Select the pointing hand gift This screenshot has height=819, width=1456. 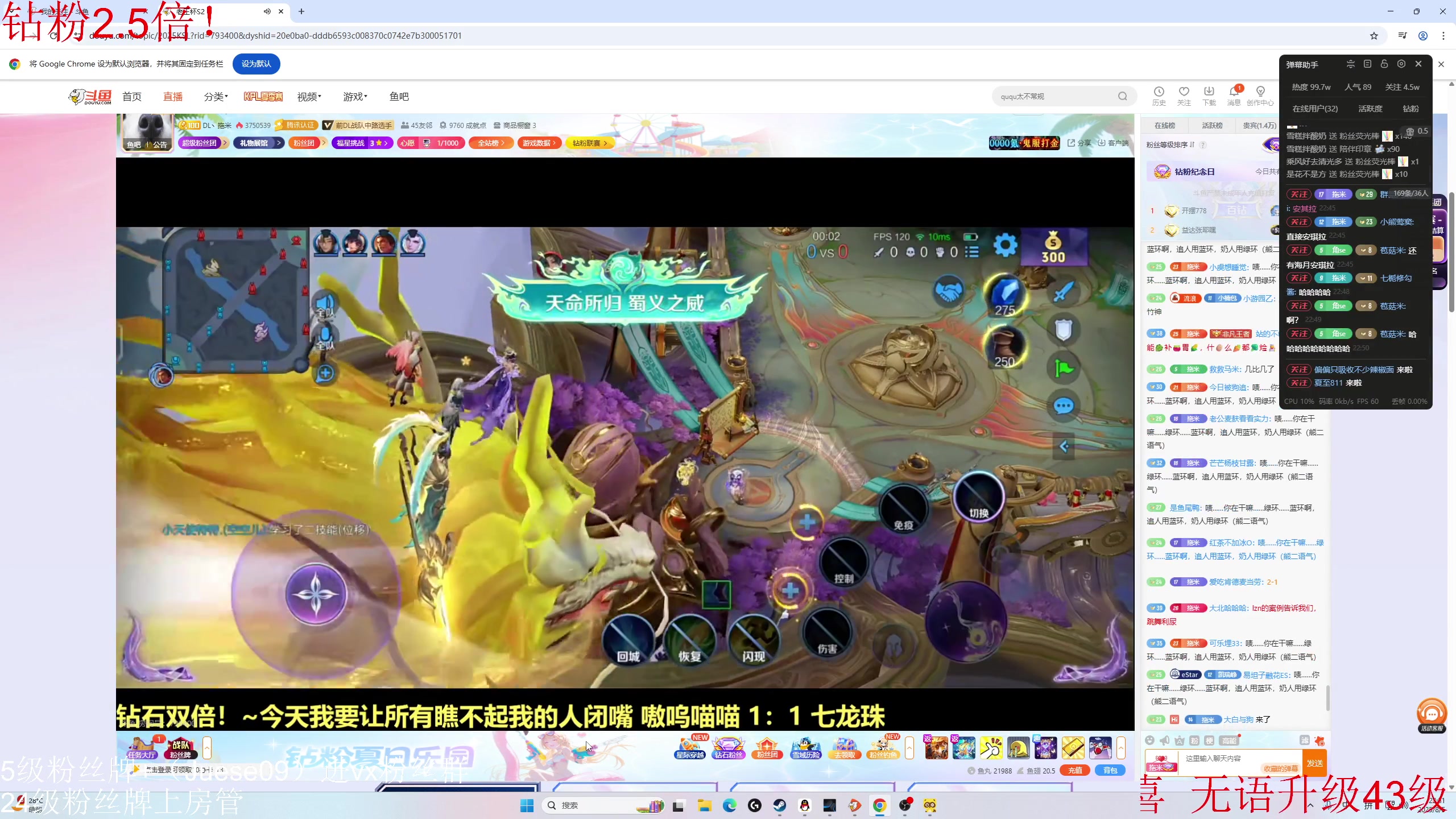coord(991,747)
